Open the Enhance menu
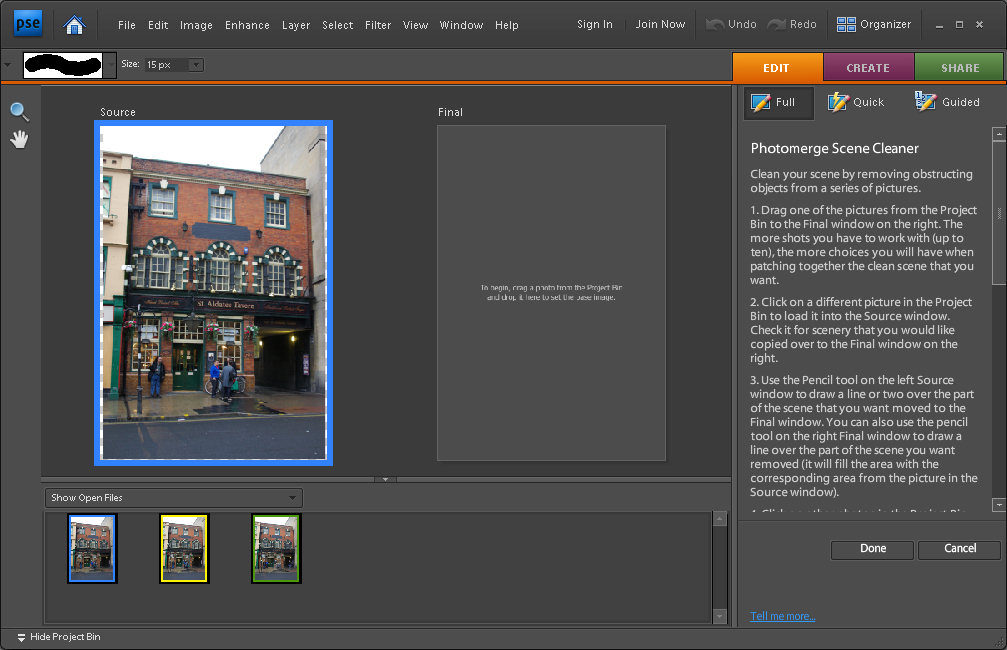Screen dimensions: 1007x650 pyautogui.click(x=247, y=25)
